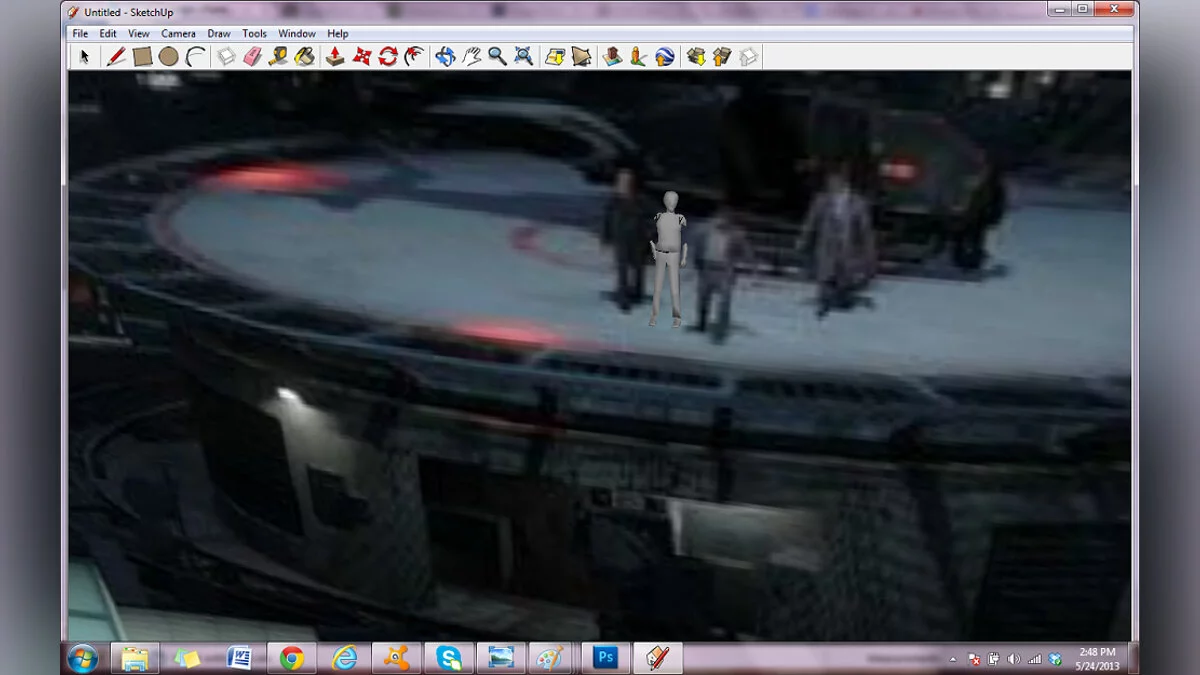Switch to Photoshop in the taskbar
The image size is (1200, 675).
(x=605, y=657)
